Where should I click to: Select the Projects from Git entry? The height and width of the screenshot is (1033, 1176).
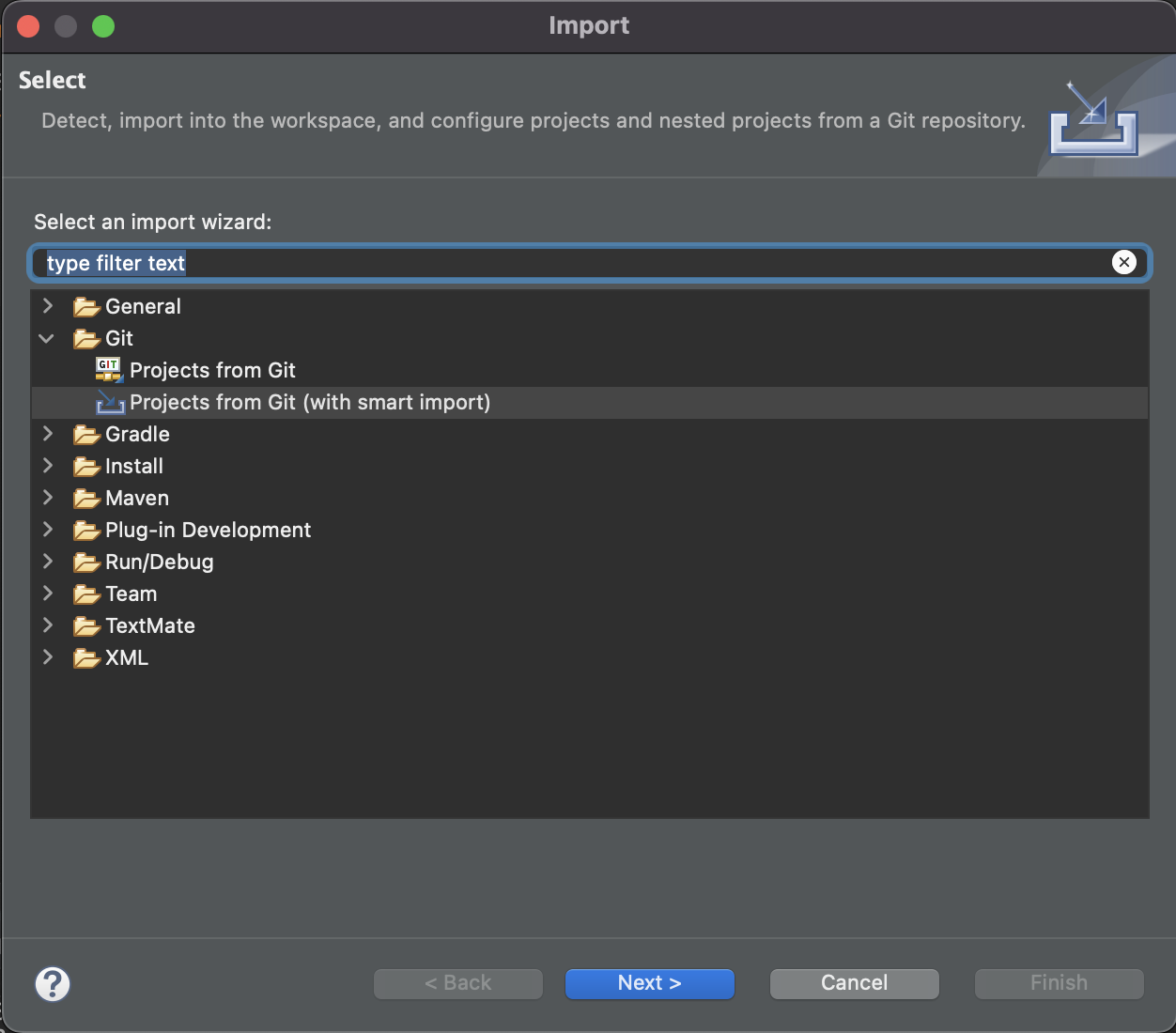click(212, 371)
